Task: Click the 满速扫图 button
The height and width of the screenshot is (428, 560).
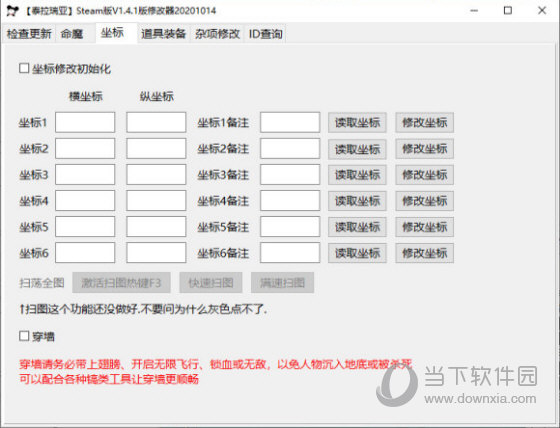Action: [282, 283]
